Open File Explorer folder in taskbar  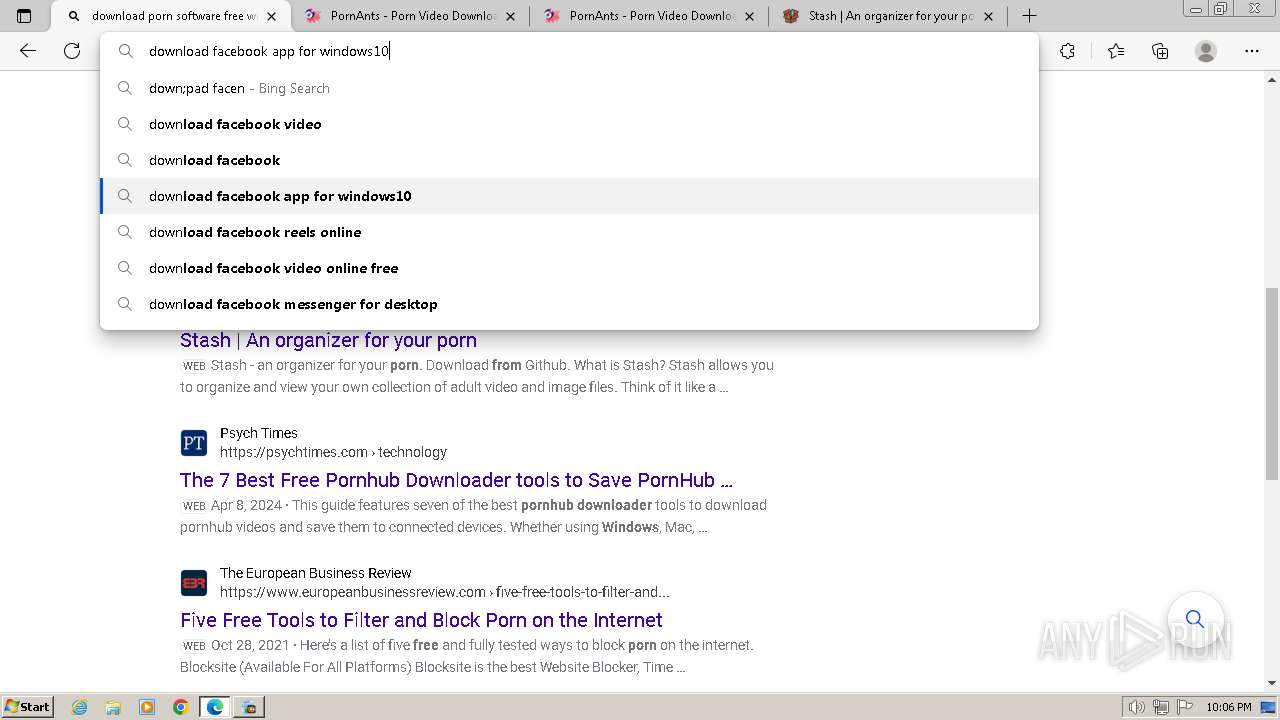[x=113, y=707]
